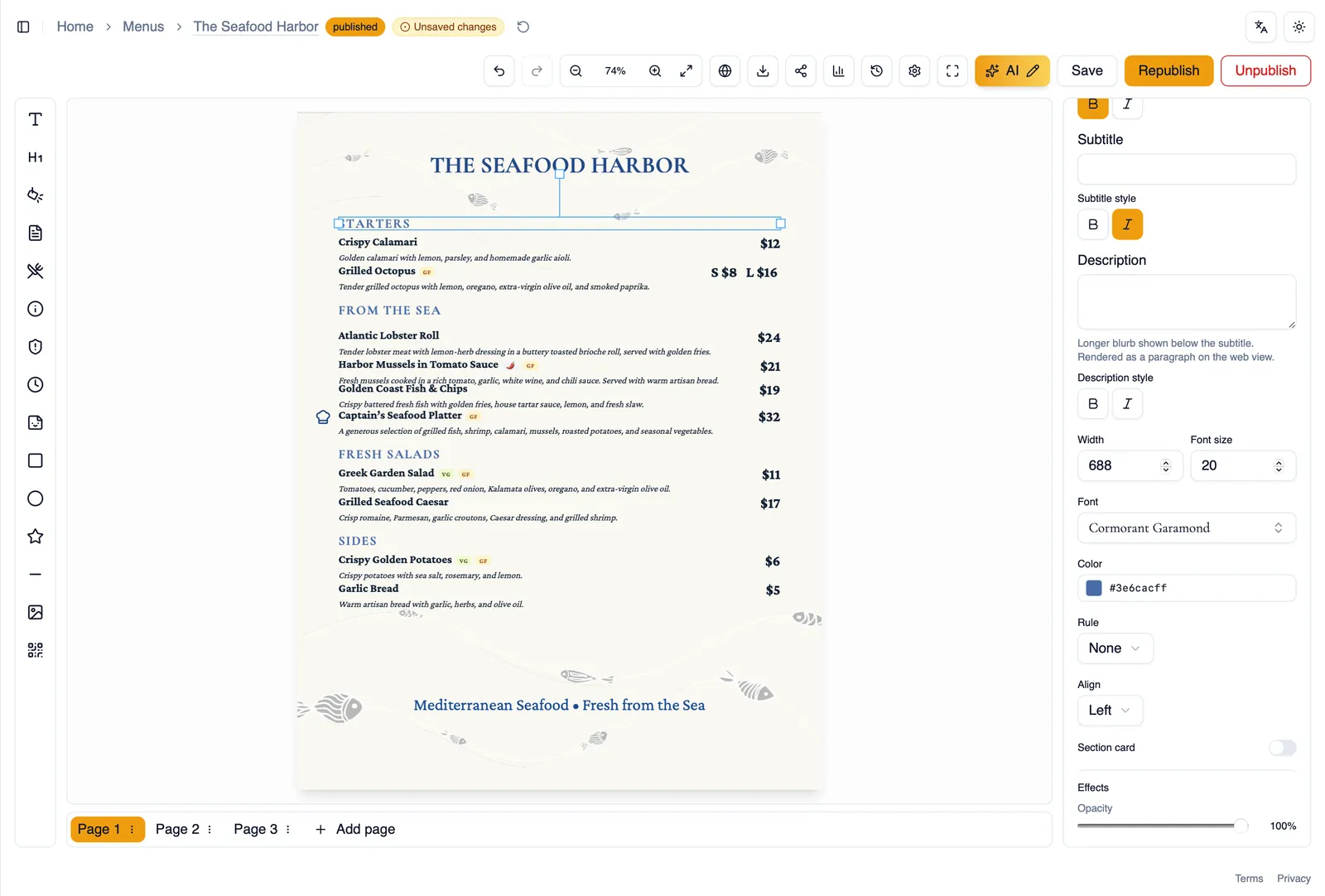Toggle italic for Subtitle style
The height and width of the screenshot is (896, 1325).
pyautogui.click(x=1127, y=224)
